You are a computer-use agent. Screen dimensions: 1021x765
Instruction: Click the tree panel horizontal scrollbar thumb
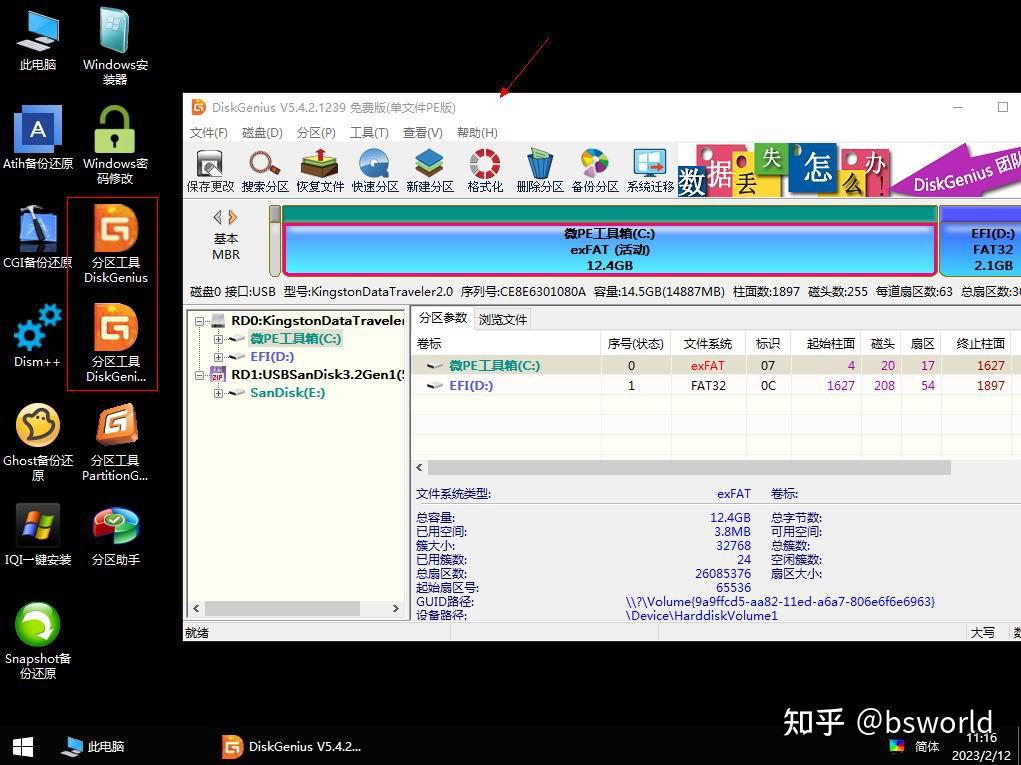[x=283, y=608]
